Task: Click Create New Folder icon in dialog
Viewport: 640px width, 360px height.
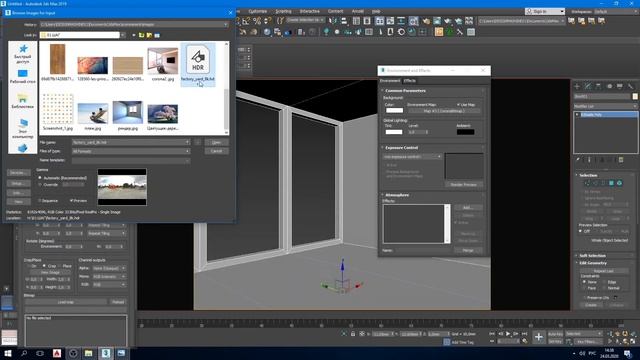Action: [x=149, y=35]
